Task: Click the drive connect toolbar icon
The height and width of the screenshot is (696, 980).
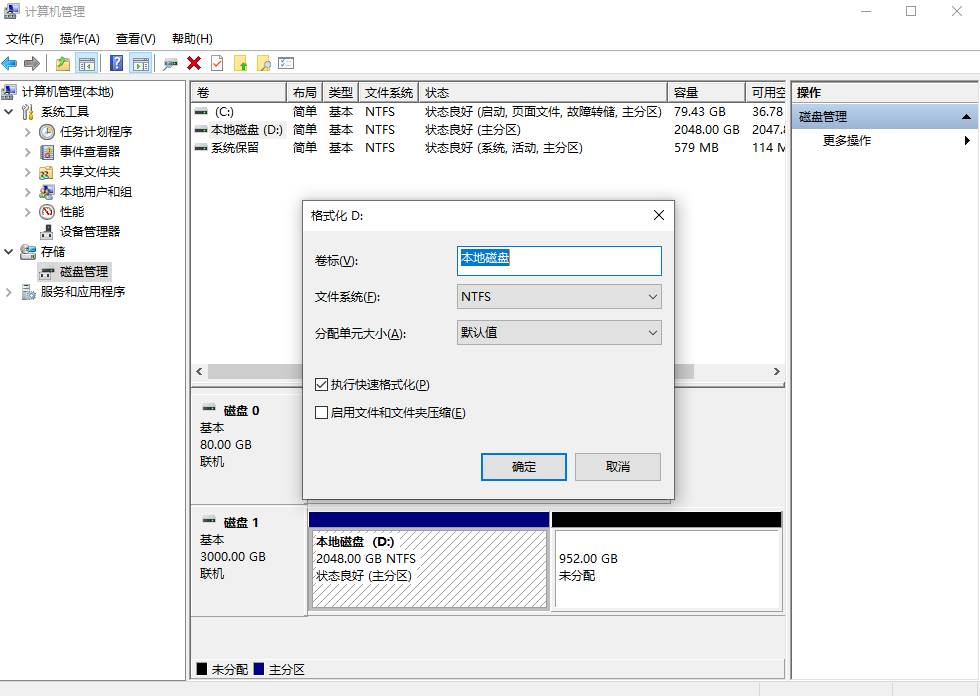Action: [170, 63]
